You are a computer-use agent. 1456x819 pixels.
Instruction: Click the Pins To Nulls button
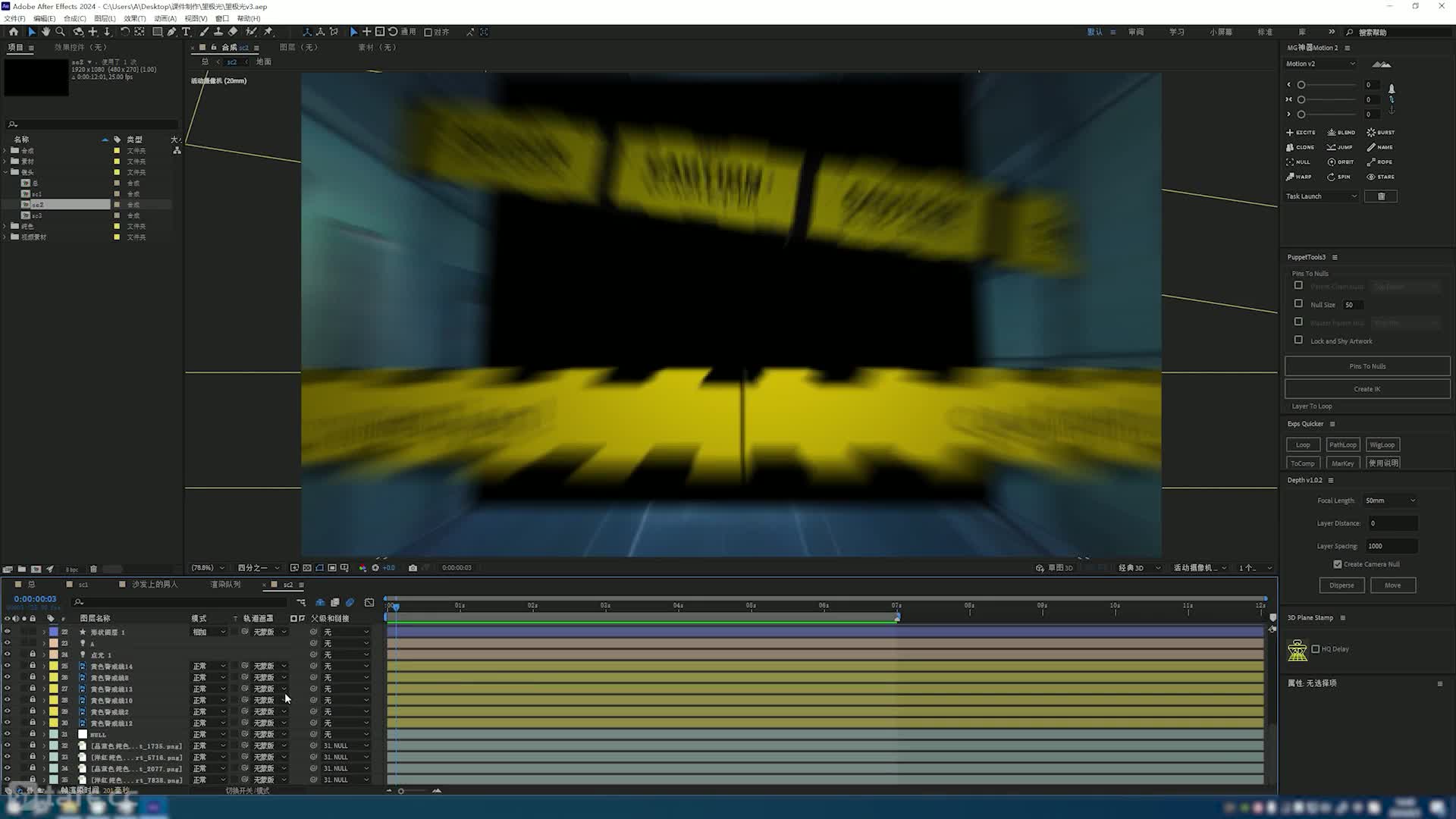pyautogui.click(x=1367, y=366)
